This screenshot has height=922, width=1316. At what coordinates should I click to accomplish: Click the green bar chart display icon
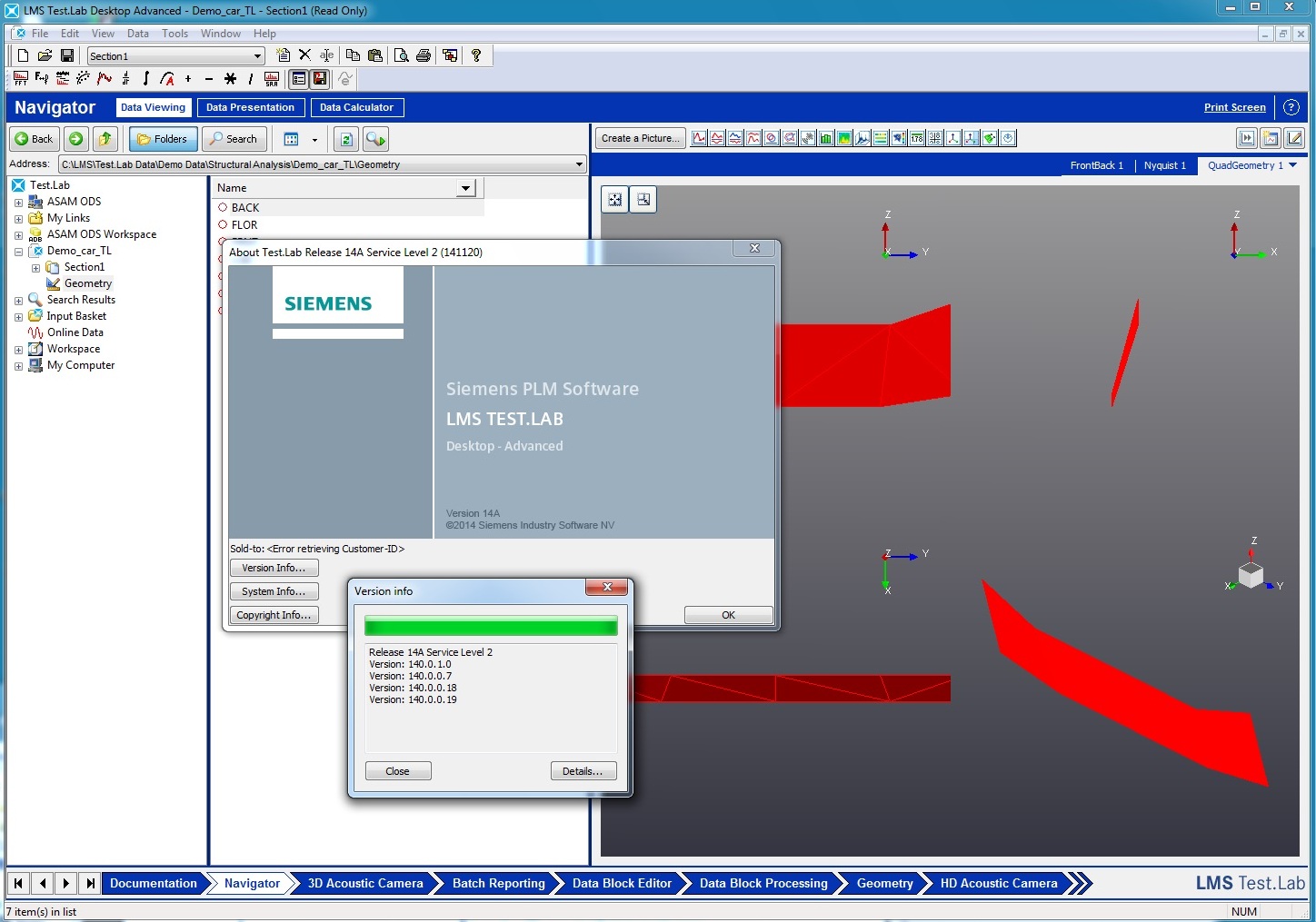point(826,138)
